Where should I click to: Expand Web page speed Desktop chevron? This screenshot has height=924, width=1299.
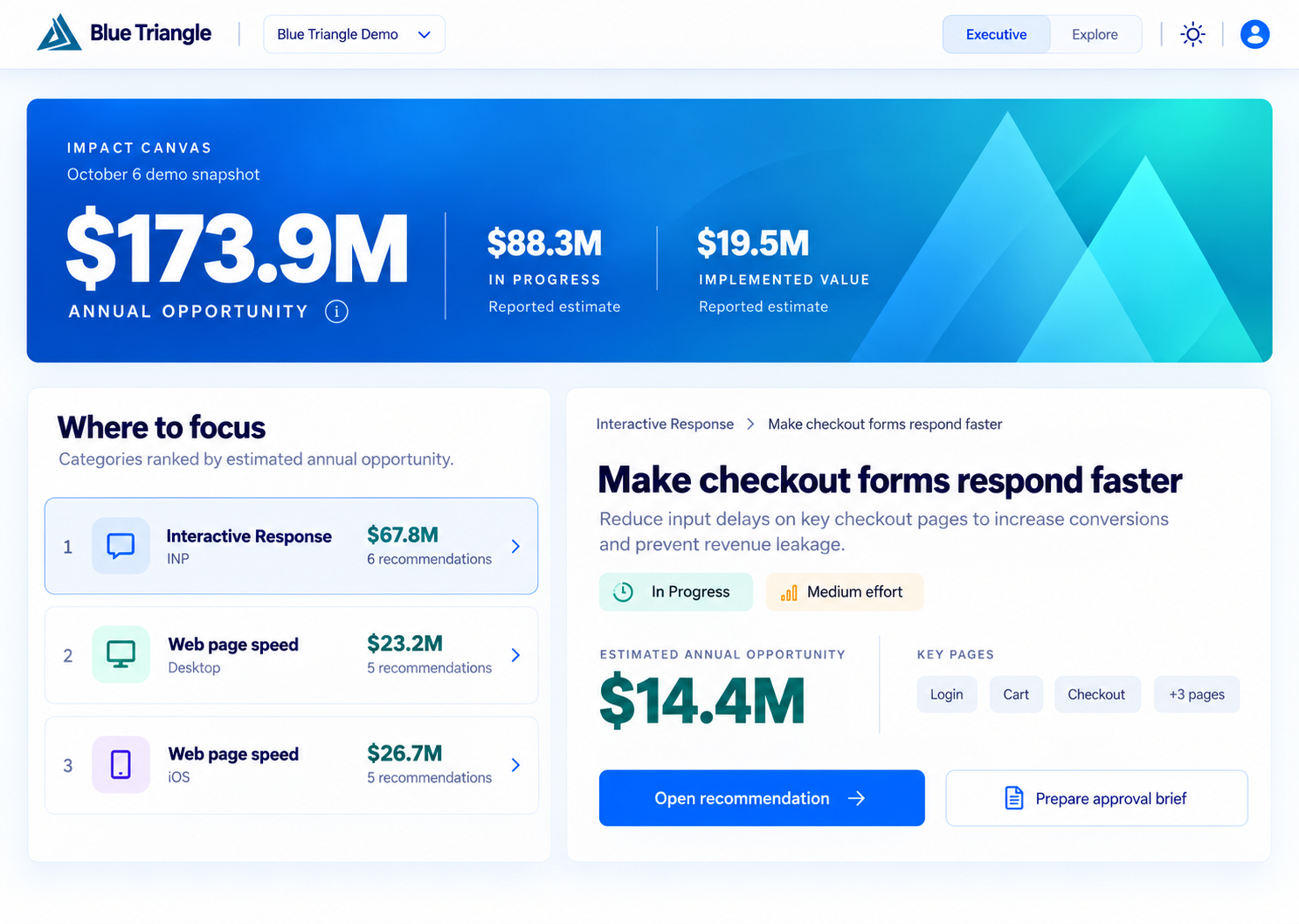pyautogui.click(x=515, y=655)
